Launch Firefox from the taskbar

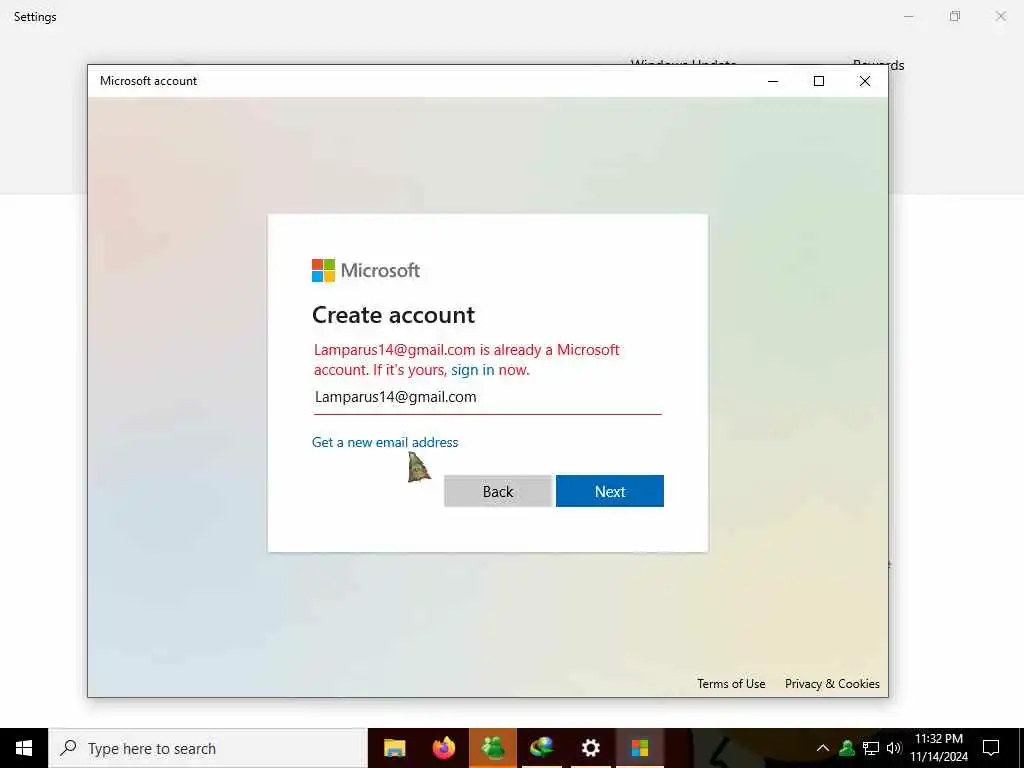pos(444,748)
